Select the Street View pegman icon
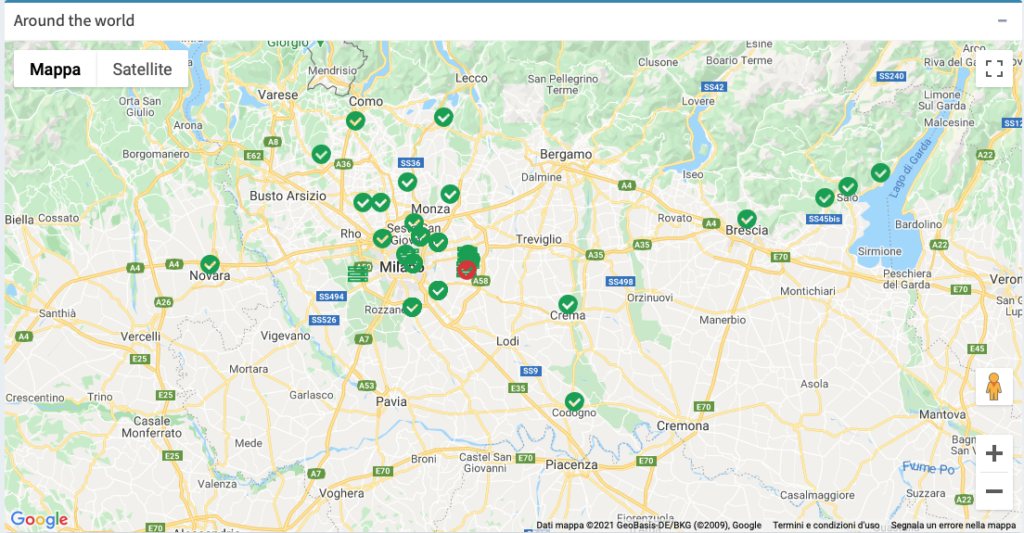1024x533 pixels. tap(994, 387)
